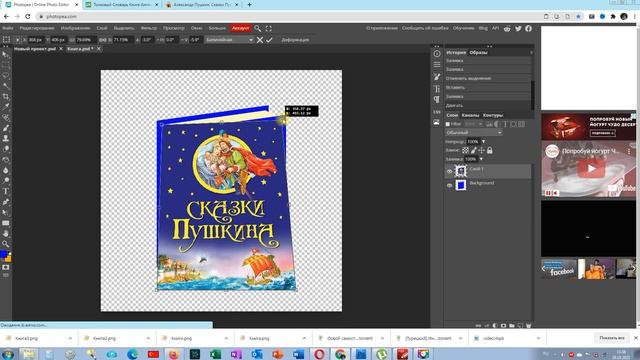Open the interpolation dropdown in options bar
This screenshot has height=360, width=640.
[x=229, y=40]
